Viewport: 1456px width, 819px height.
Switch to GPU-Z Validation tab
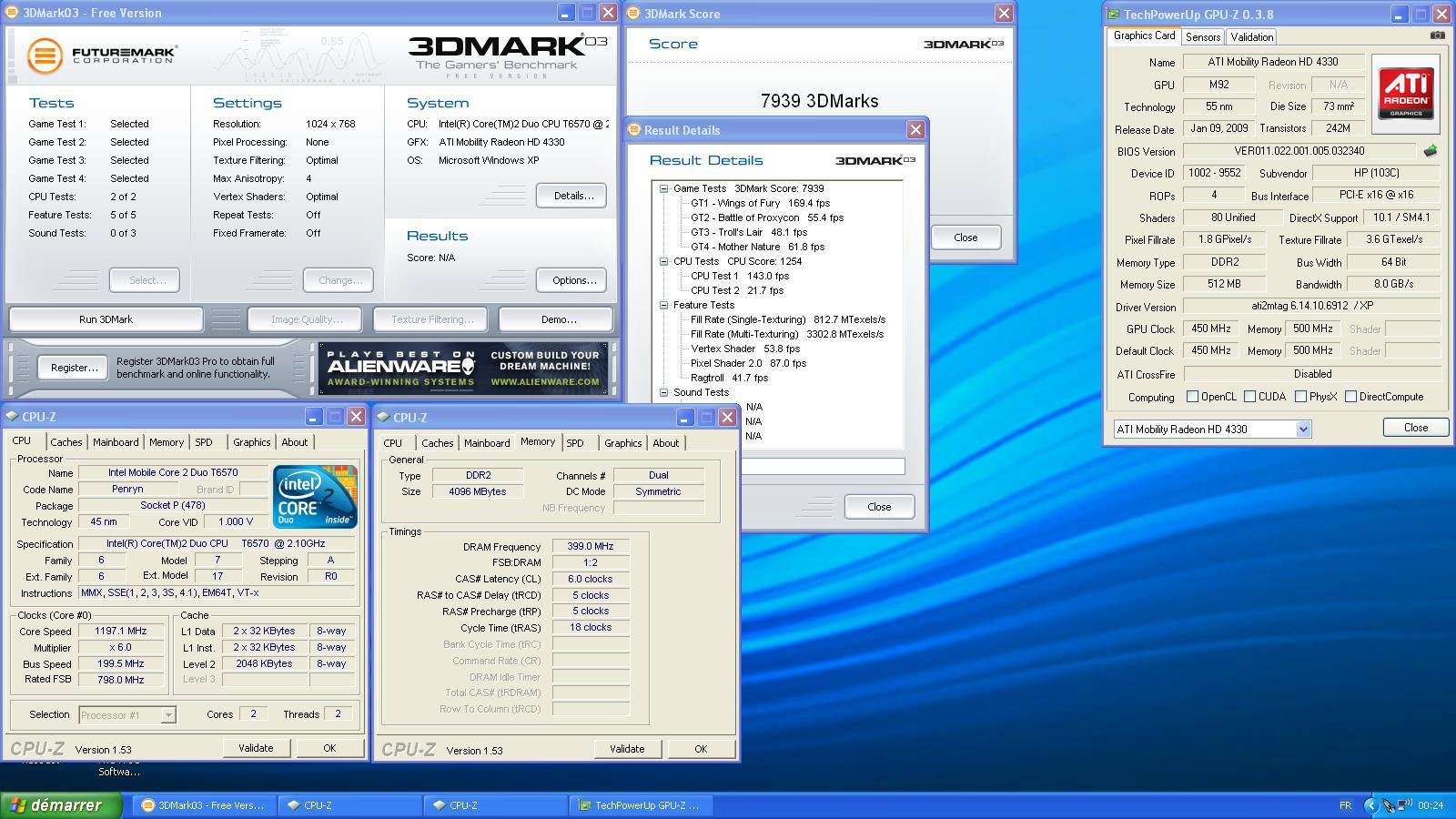pos(1251,37)
